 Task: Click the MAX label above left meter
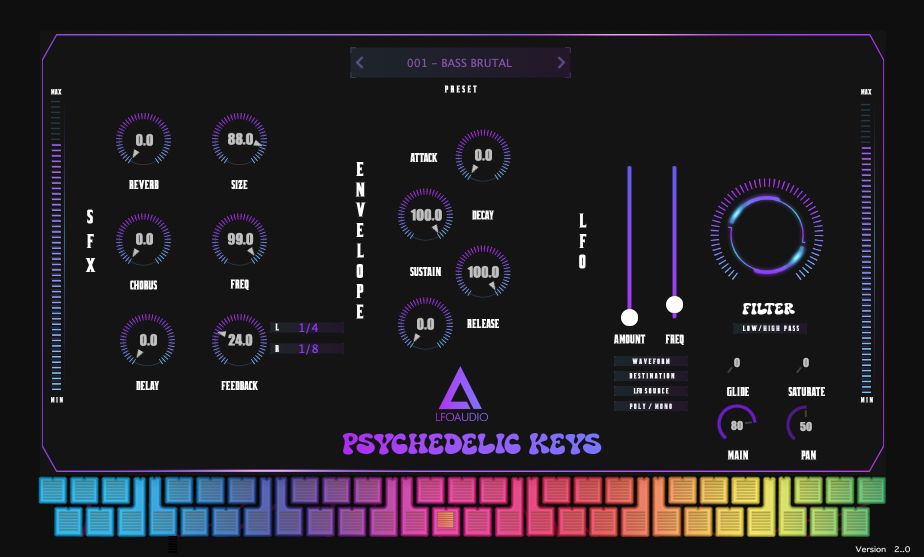click(x=57, y=92)
